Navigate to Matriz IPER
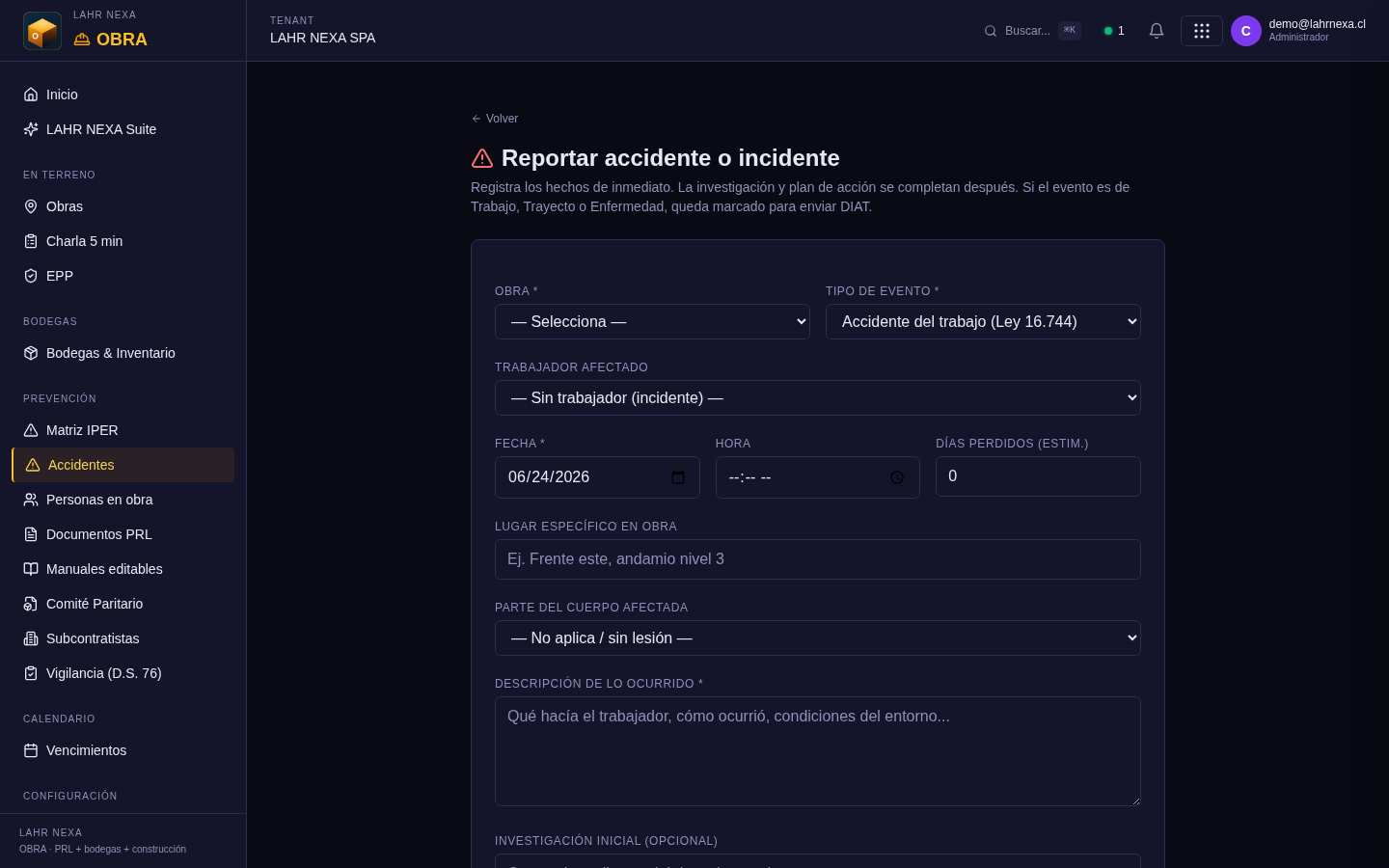 [123, 430]
